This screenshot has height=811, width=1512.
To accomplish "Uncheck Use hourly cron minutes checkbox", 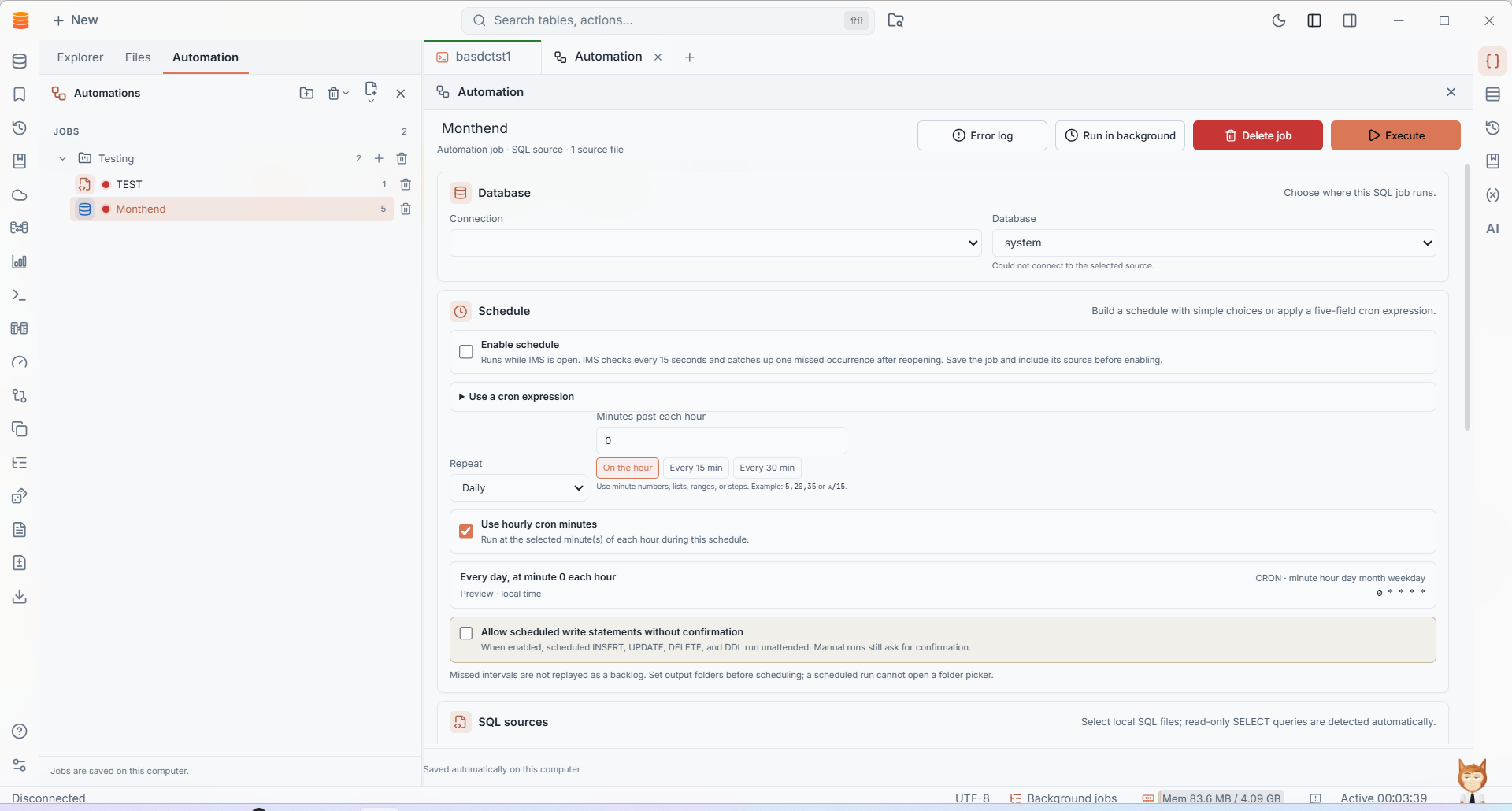I will pos(466,531).
